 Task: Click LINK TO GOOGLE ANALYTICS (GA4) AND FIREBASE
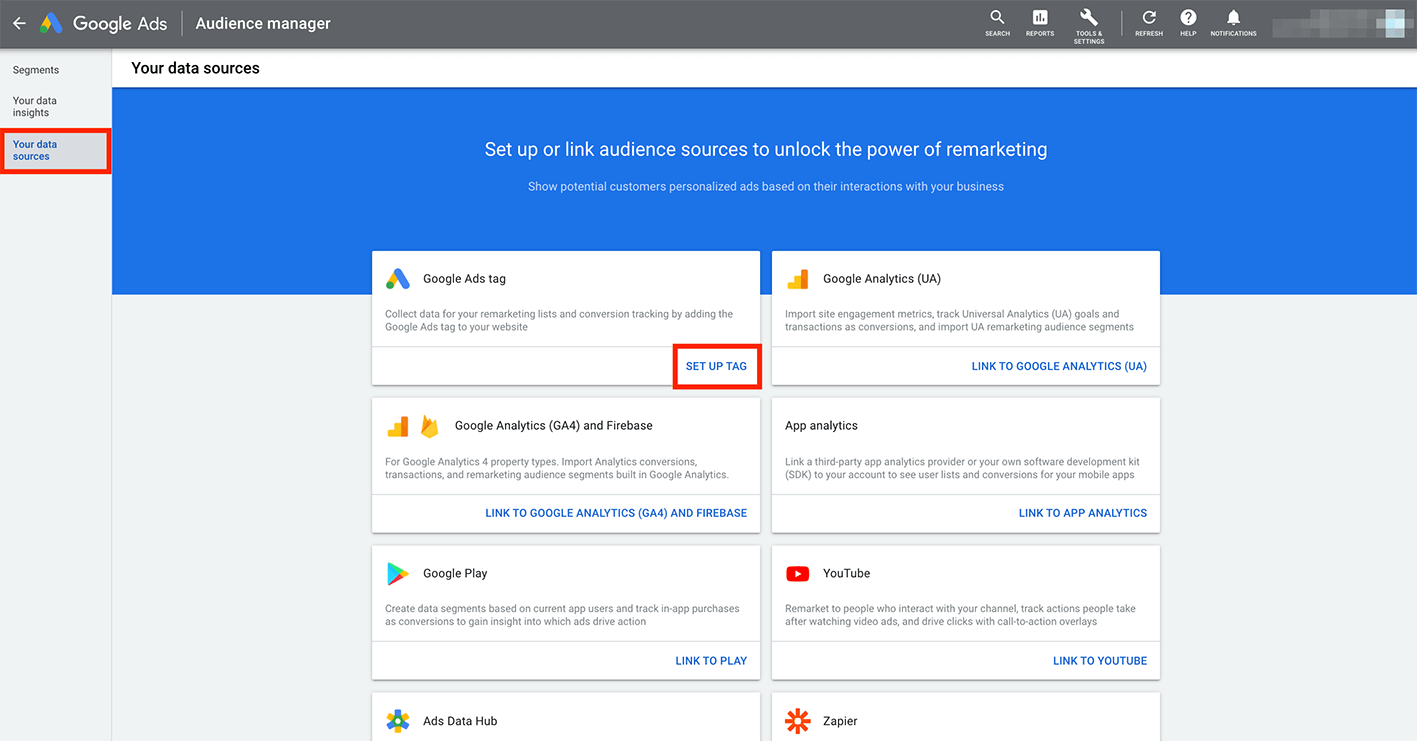tap(616, 513)
